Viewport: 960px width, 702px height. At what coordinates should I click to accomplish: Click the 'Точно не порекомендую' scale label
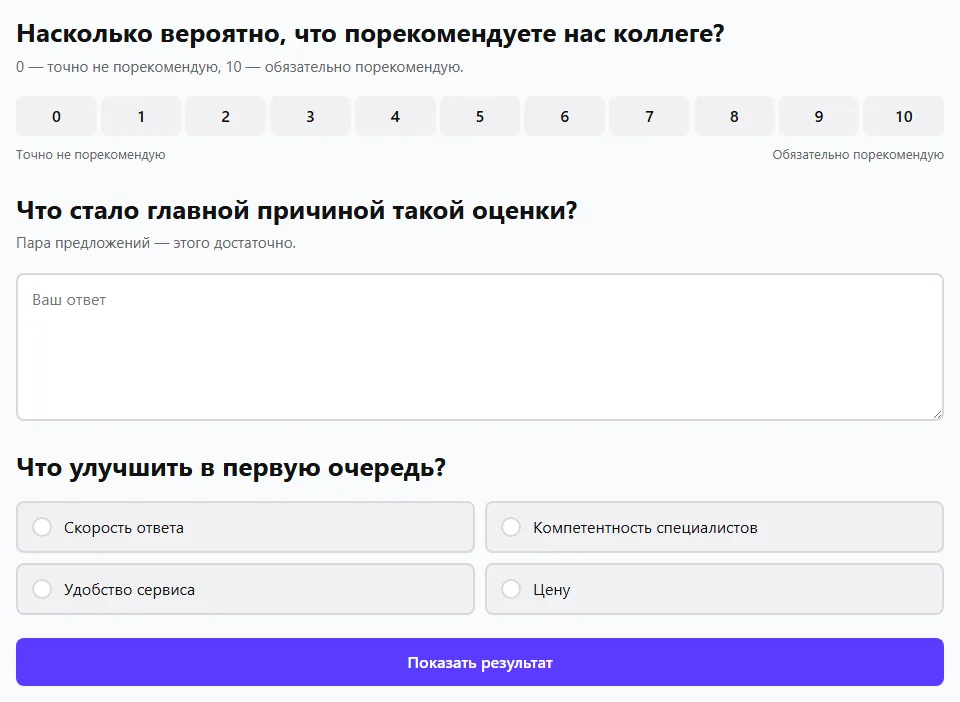91,155
